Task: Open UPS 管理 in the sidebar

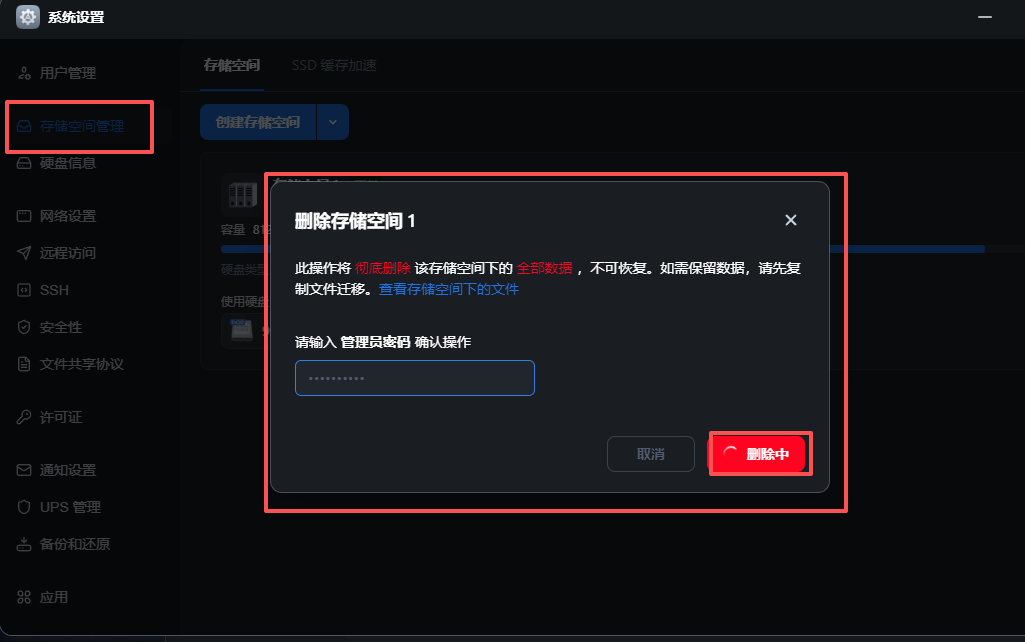Action: click(x=59, y=507)
